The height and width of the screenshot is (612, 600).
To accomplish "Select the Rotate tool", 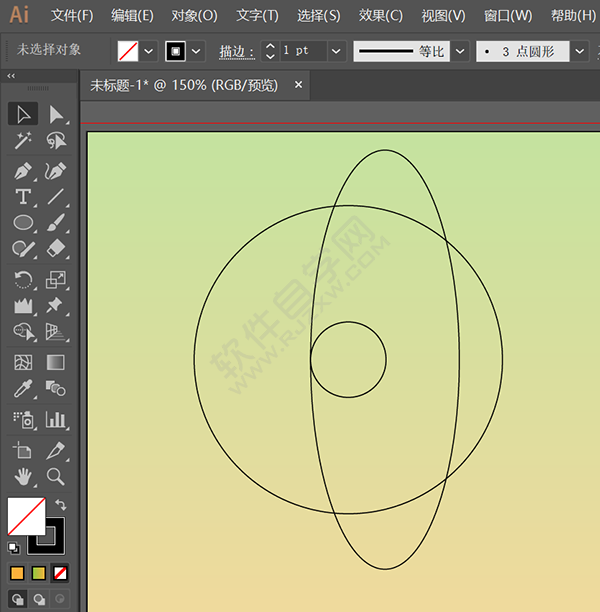I will pyautogui.click(x=23, y=279).
